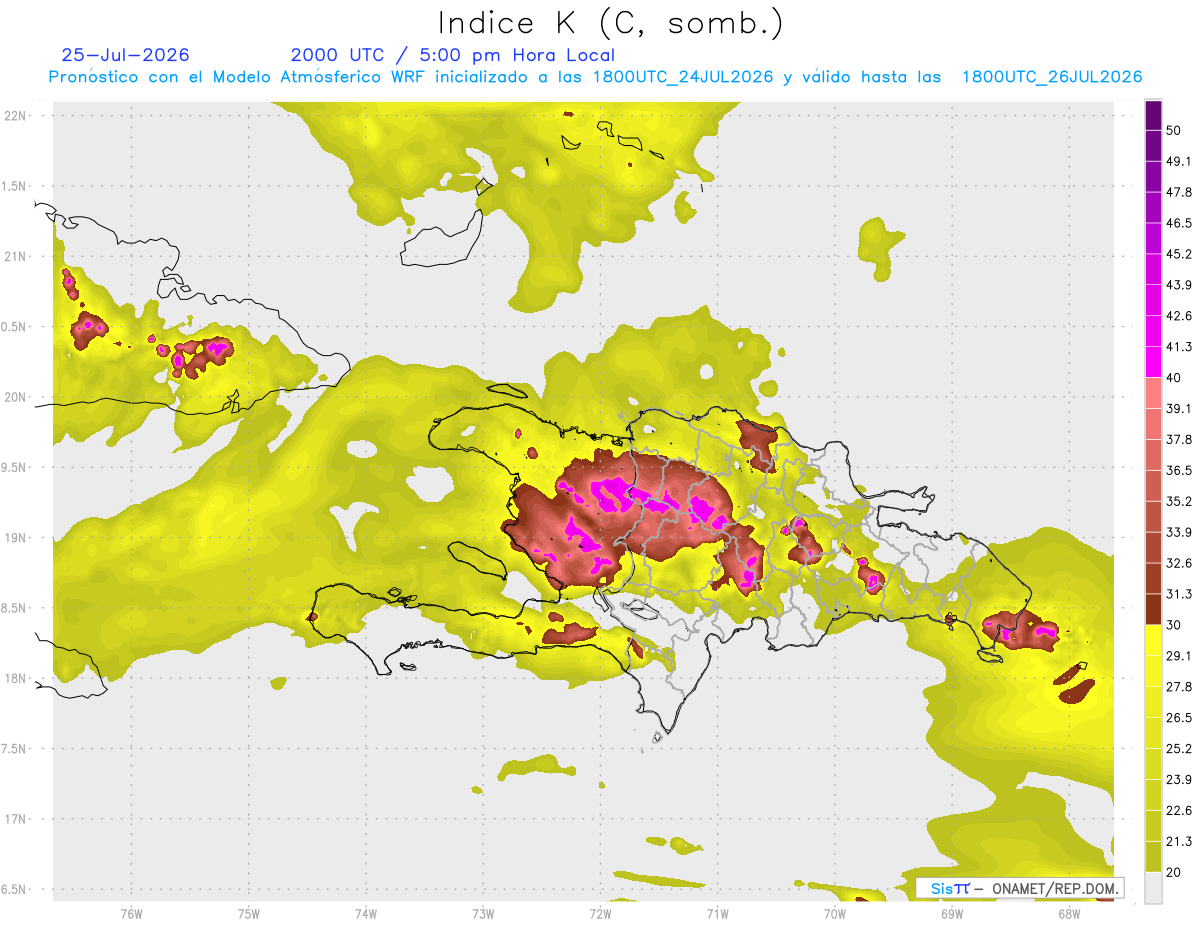1200x927 pixels.
Task: Click the legend value "26.5"
Action: coord(1179,718)
